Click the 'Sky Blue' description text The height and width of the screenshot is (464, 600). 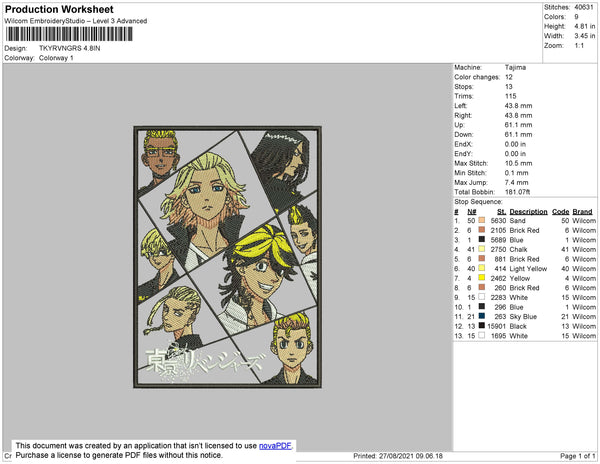tap(523, 317)
